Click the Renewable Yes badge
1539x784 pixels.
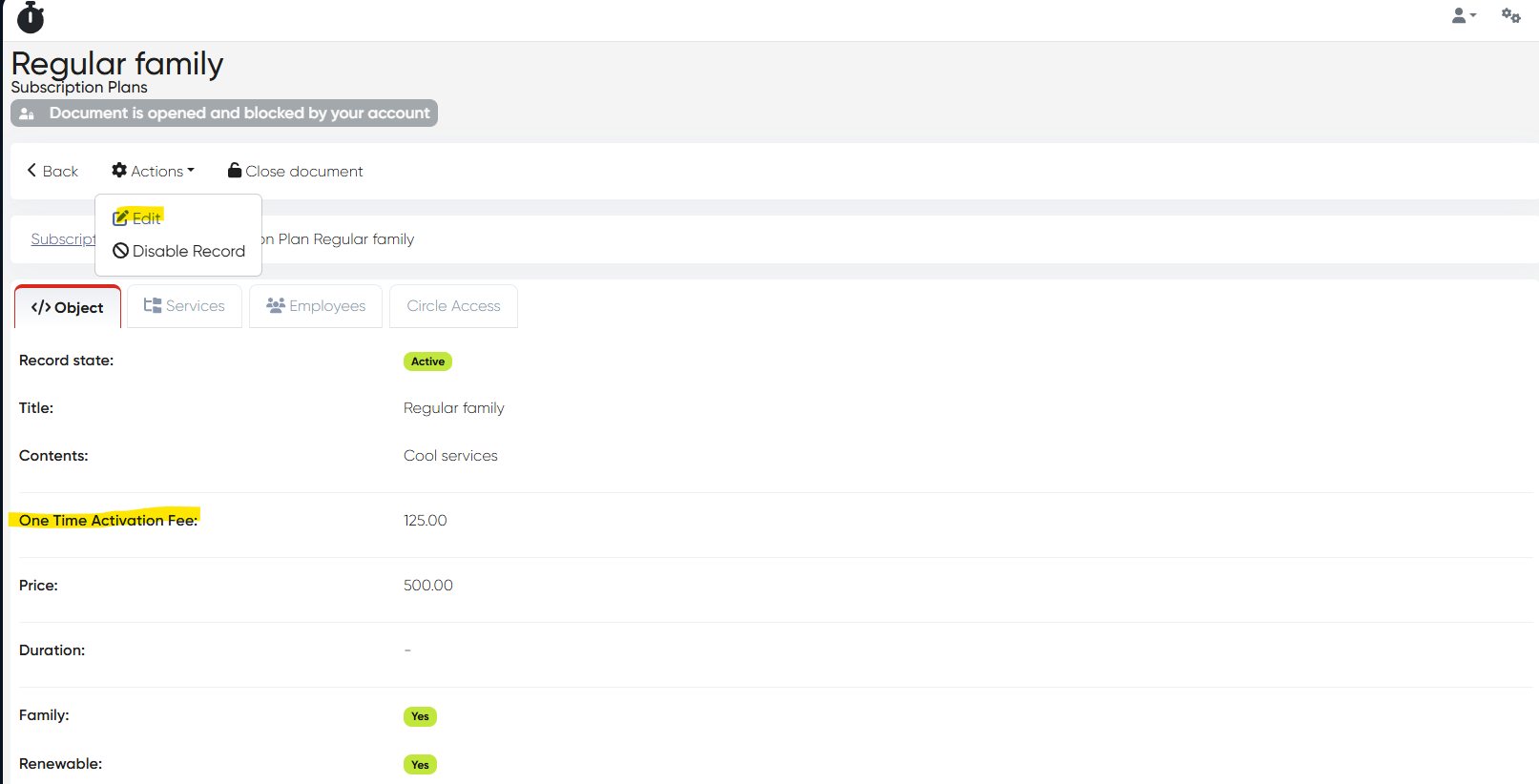420,765
